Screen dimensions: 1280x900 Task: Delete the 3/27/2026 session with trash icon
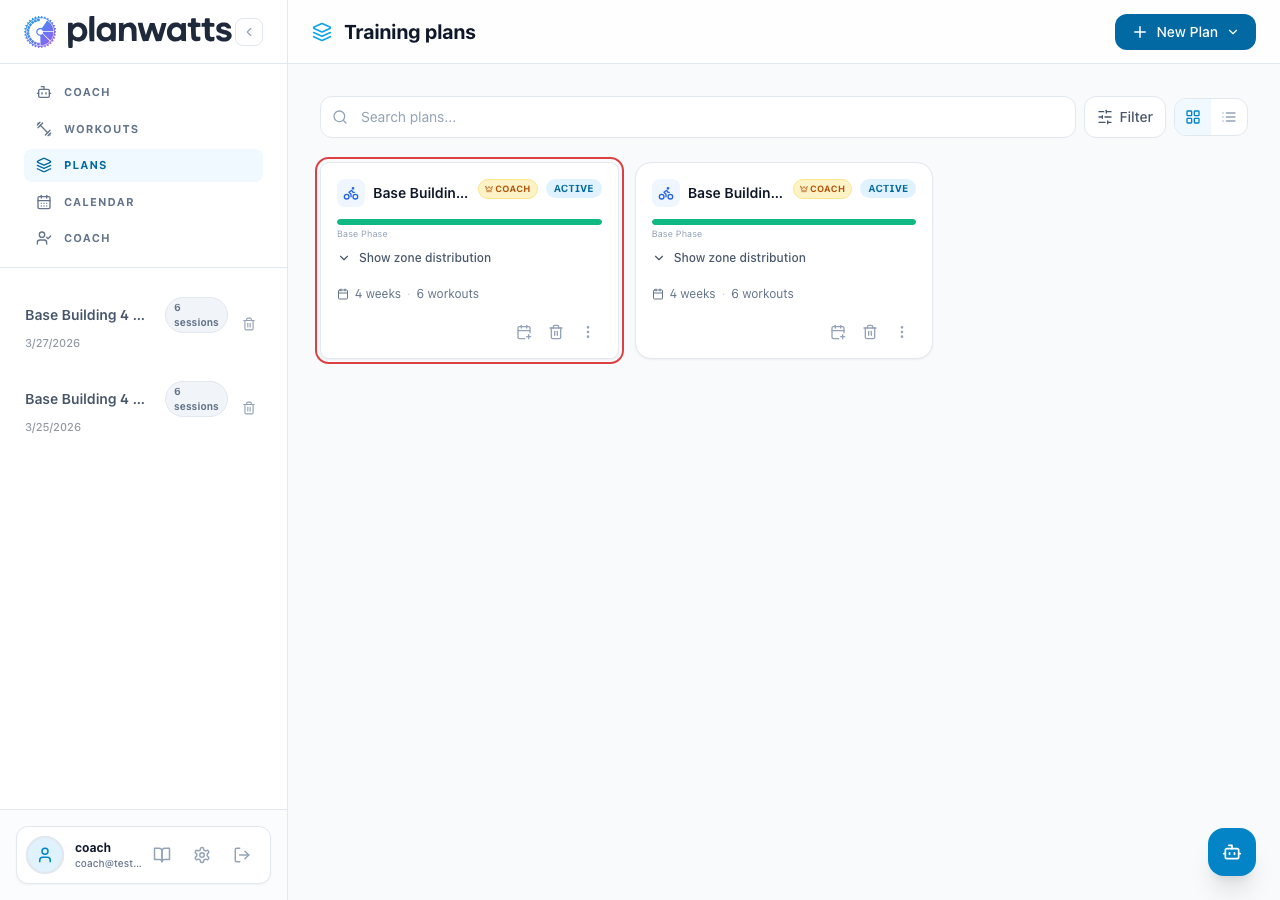[x=249, y=324]
